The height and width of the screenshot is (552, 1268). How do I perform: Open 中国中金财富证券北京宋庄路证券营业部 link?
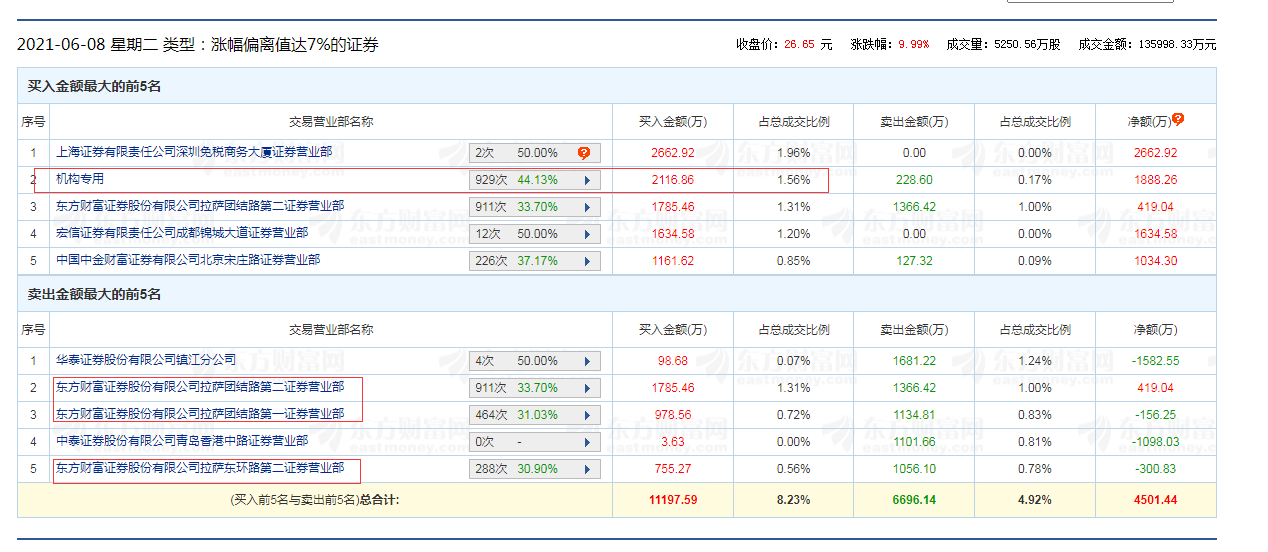coord(188,261)
